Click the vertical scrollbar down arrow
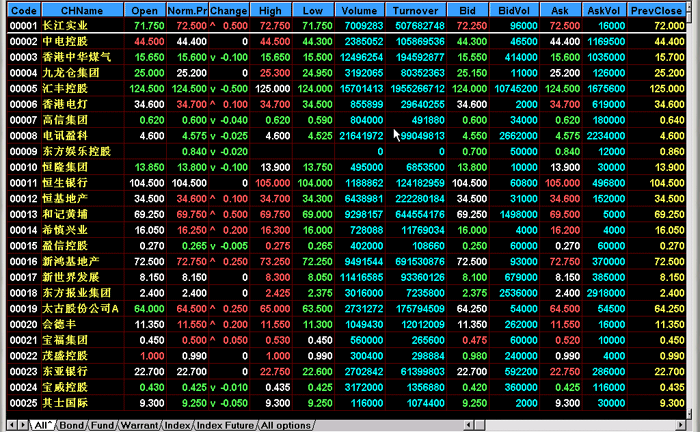This screenshot has height=432, width=700. tap(690, 413)
